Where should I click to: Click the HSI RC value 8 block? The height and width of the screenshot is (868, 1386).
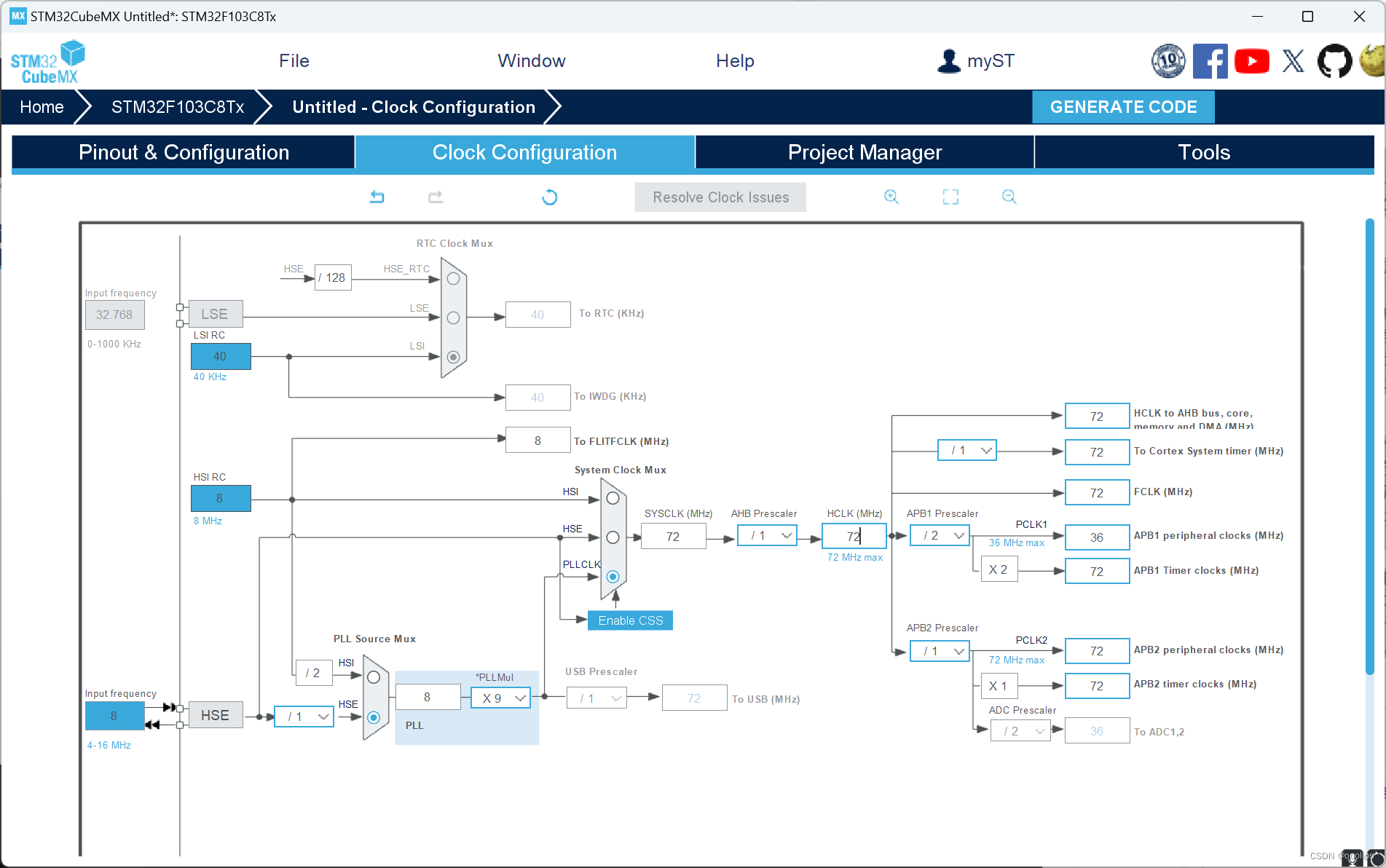pyautogui.click(x=221, y=498)
